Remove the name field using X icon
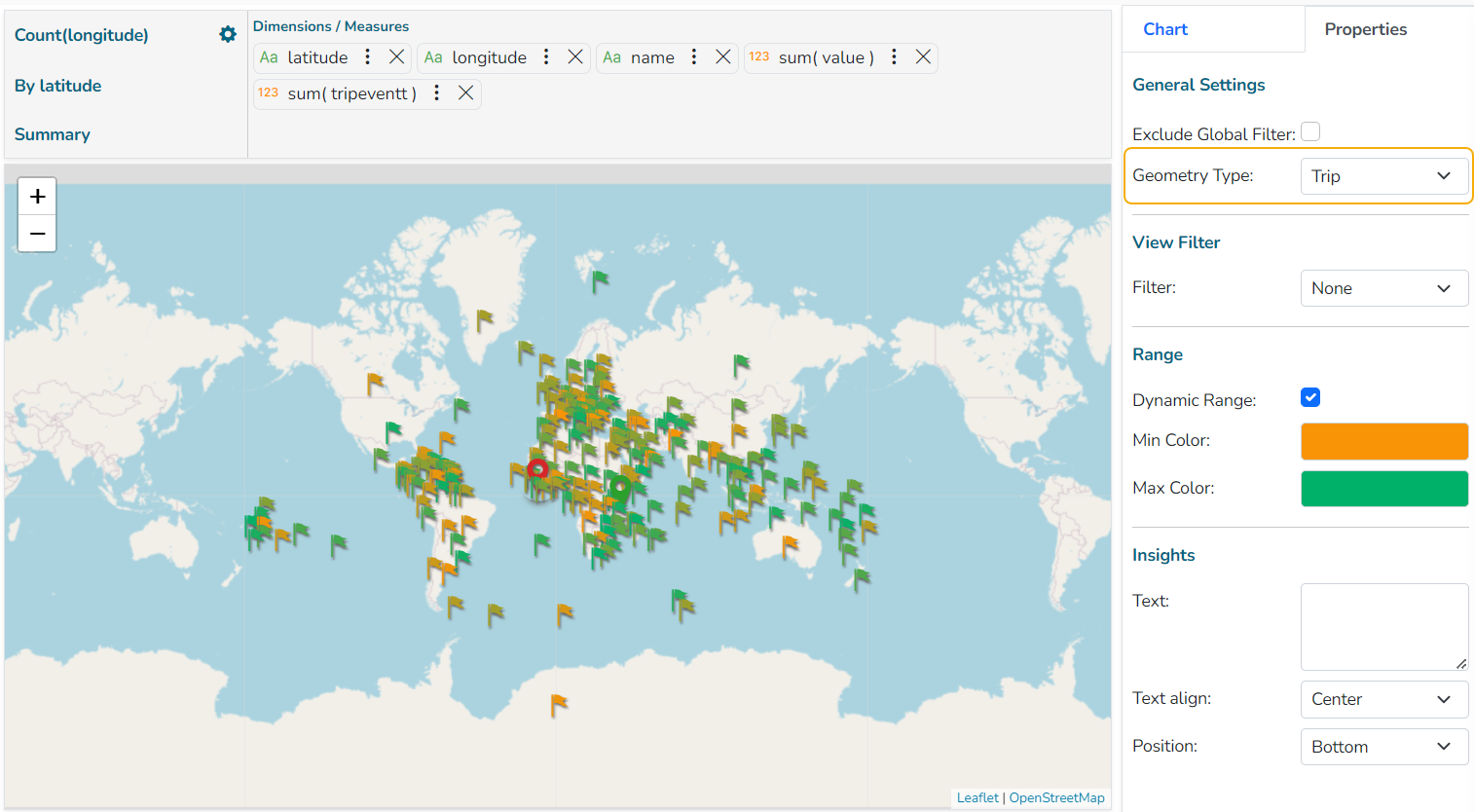The image size is (1474, 812). (x=722, y=57)
